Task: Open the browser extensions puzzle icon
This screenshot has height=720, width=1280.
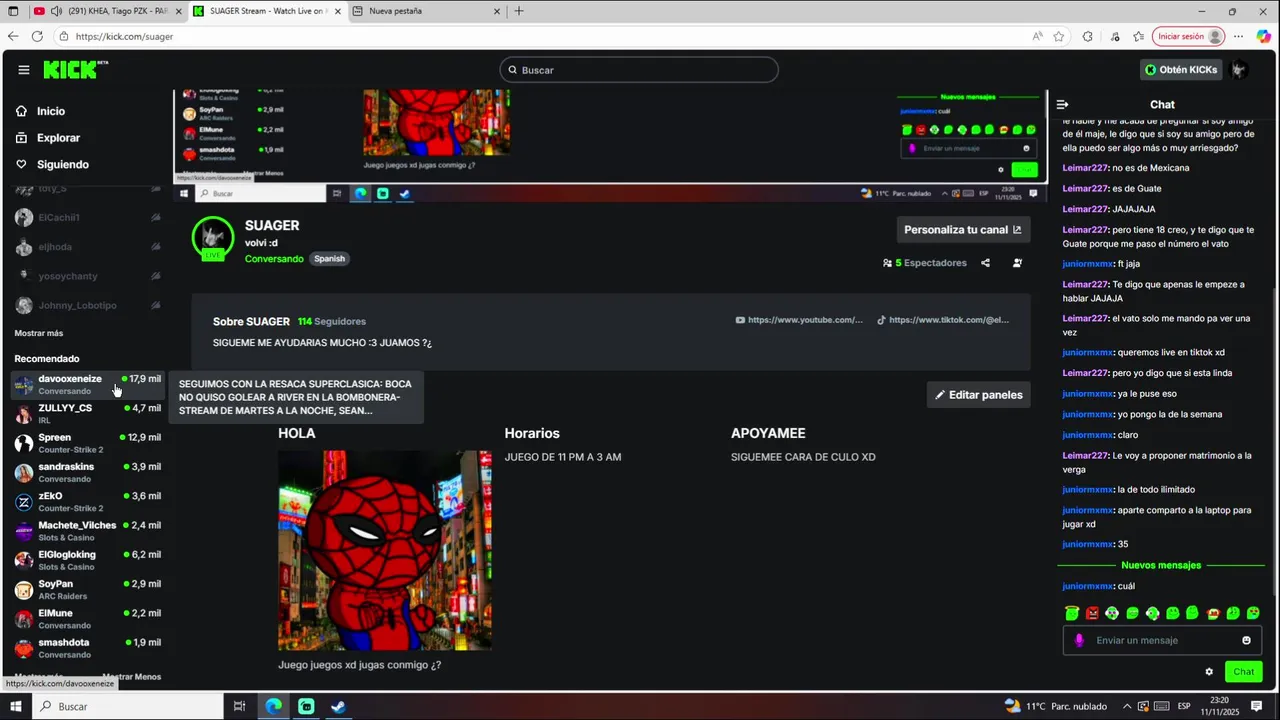Action: [1087, 36]
